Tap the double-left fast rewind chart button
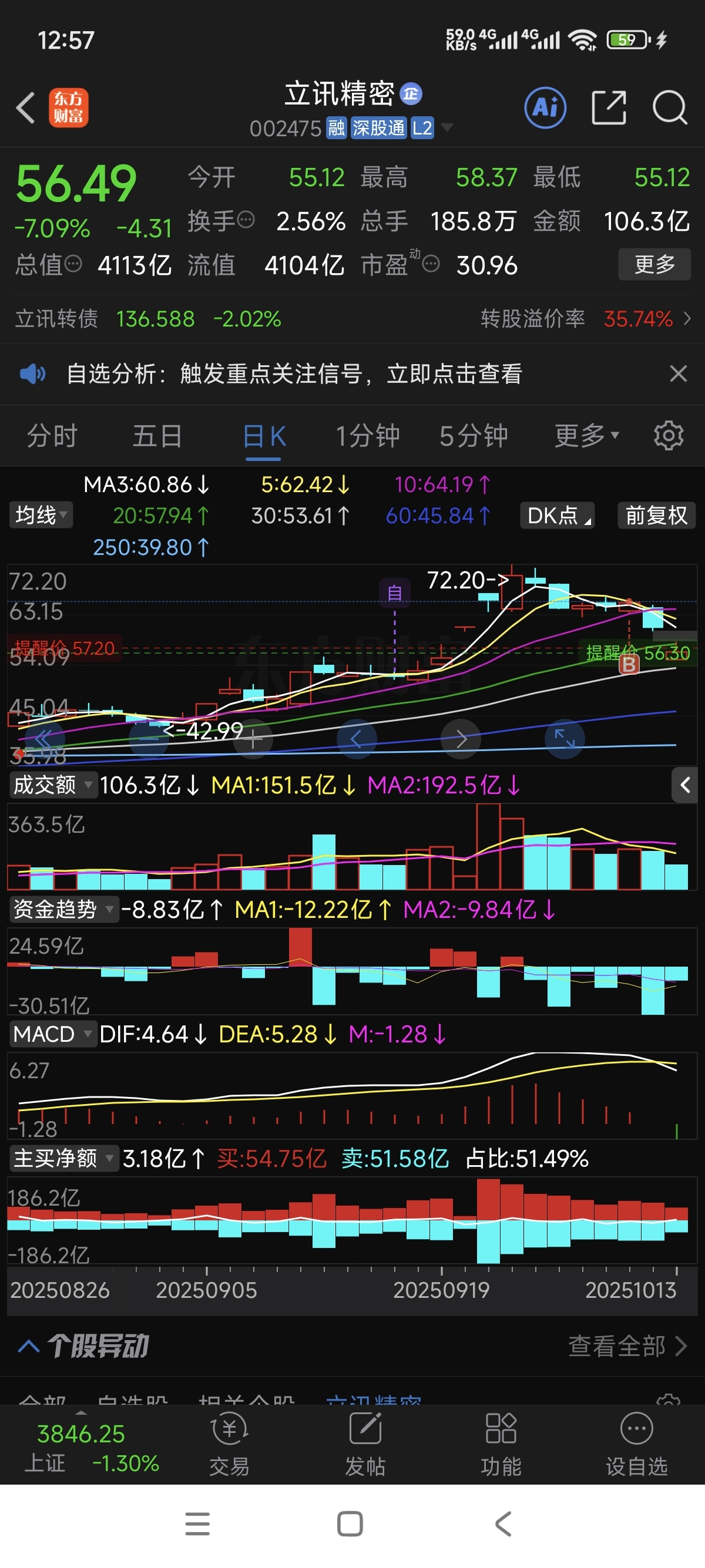This screenshot has height=1568, width=705. [45, 739]
